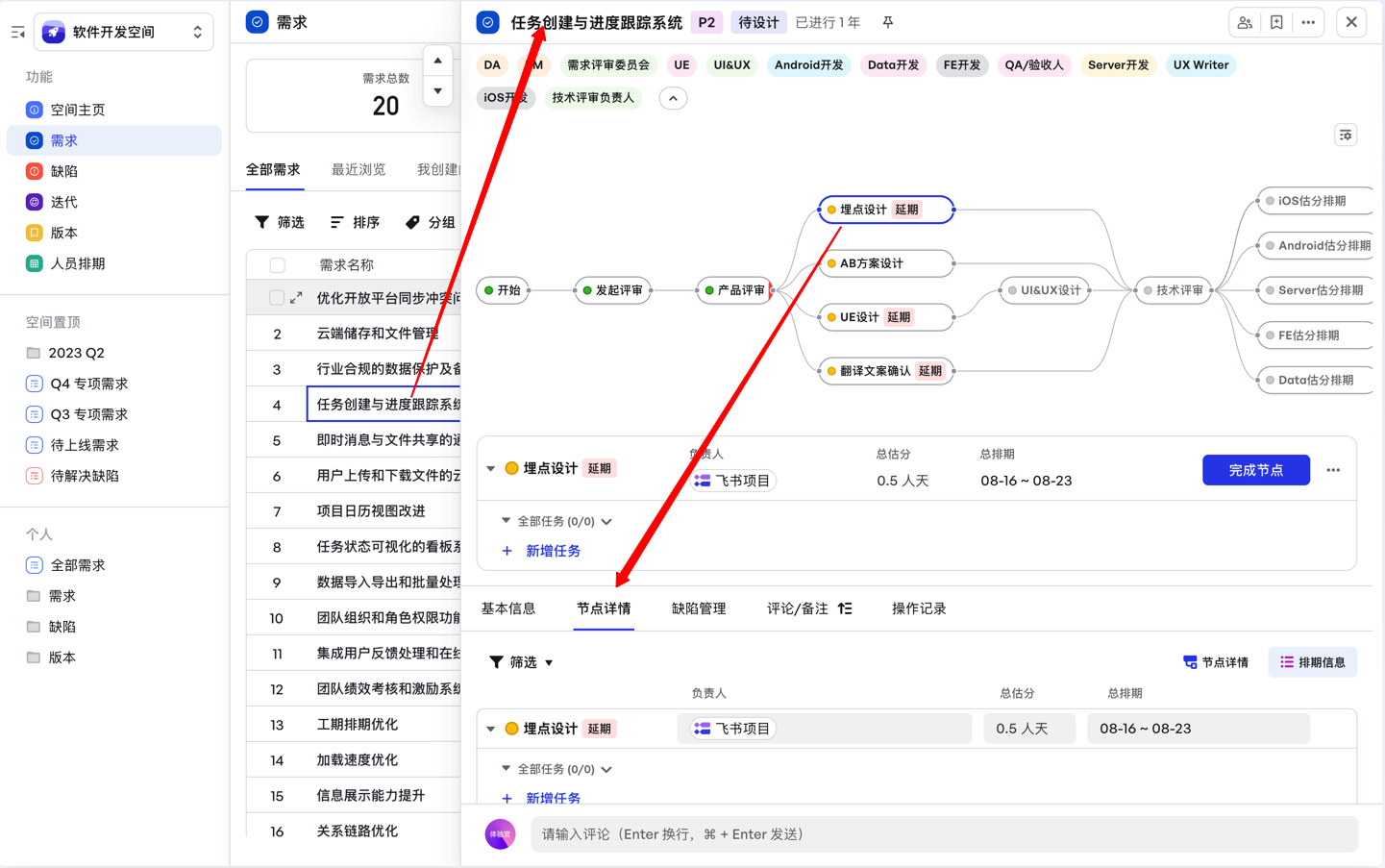Switch to the 评论/备注 tab
Viewport: 1385px width, 868px height.
[798, 608]
